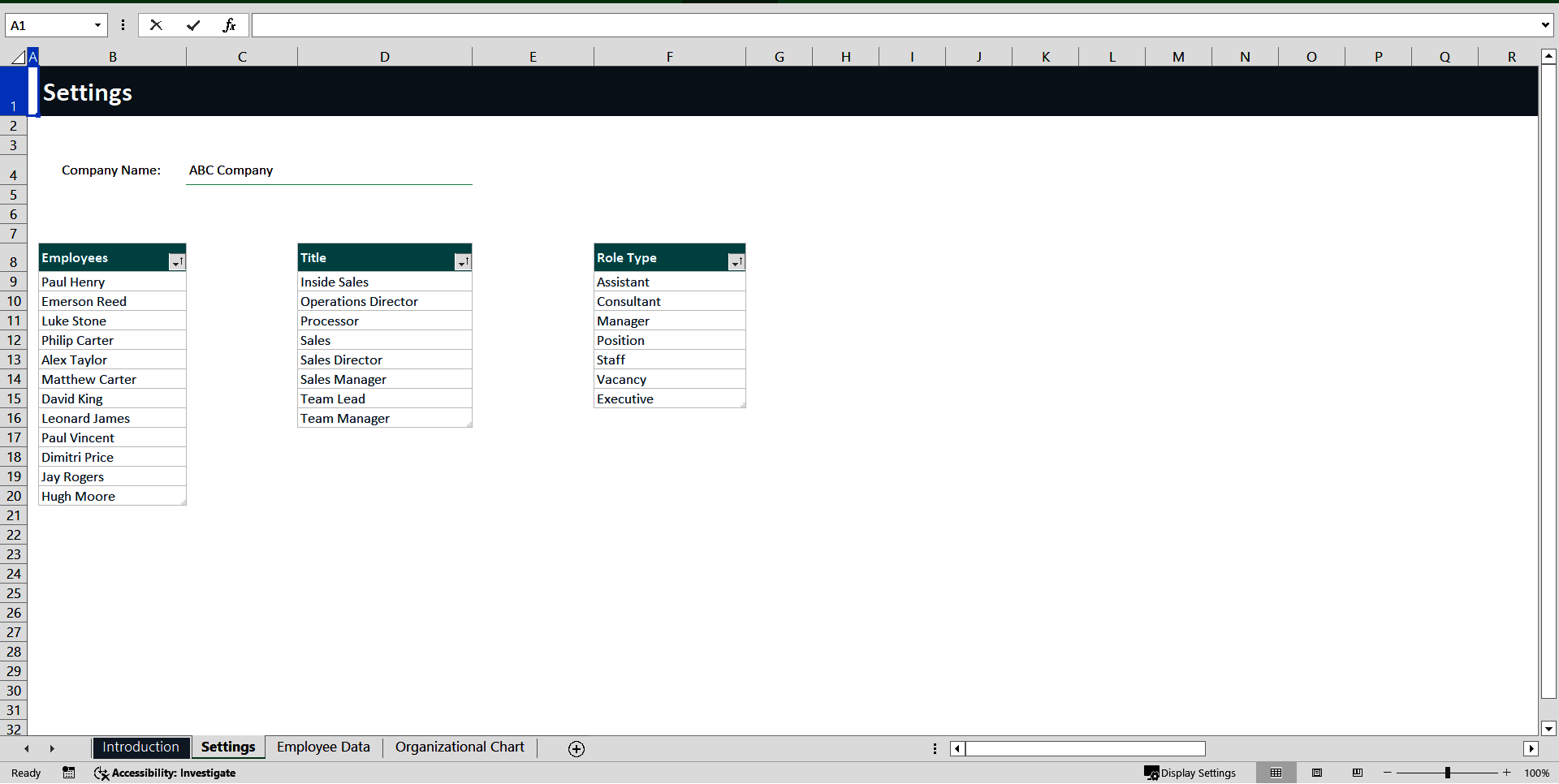The image size is (1559, 784).
Task: Open the Title column filter dropdown
Action: [463, 262]
